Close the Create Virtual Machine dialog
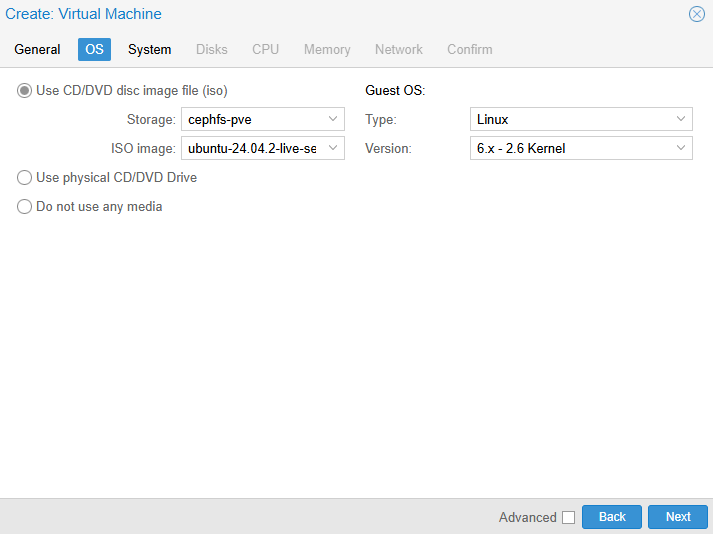The width and height of the screenshot is (713, 534). pos(697,14)
